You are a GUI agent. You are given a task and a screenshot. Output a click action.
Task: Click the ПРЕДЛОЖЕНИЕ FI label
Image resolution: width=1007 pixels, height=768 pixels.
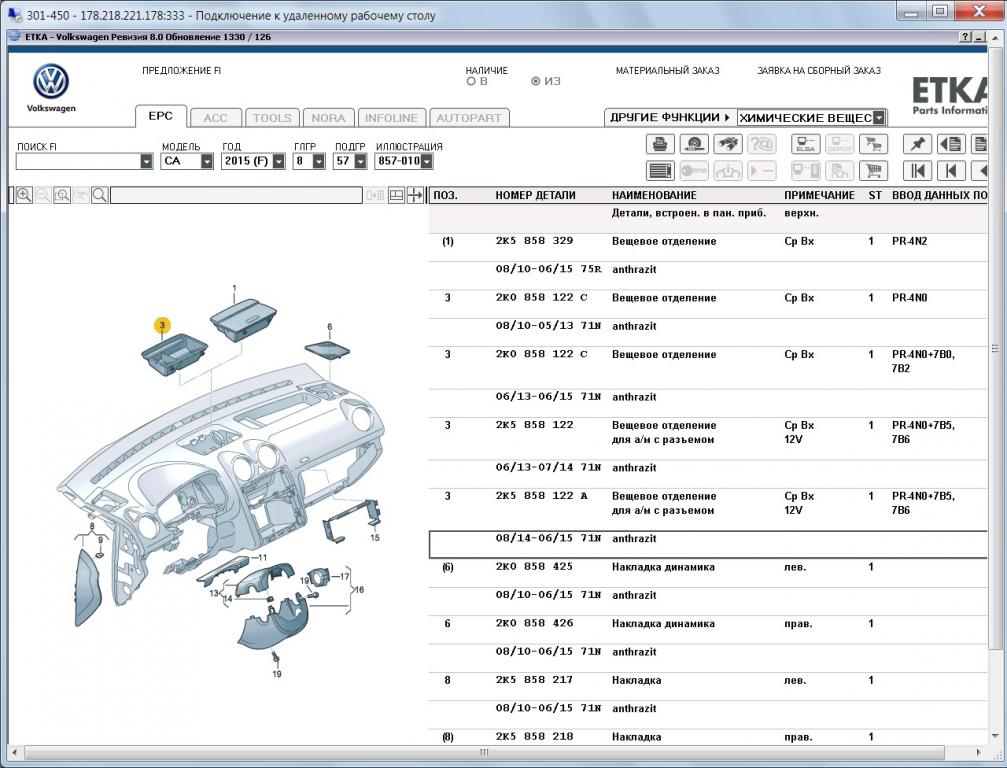coord(182,71)
